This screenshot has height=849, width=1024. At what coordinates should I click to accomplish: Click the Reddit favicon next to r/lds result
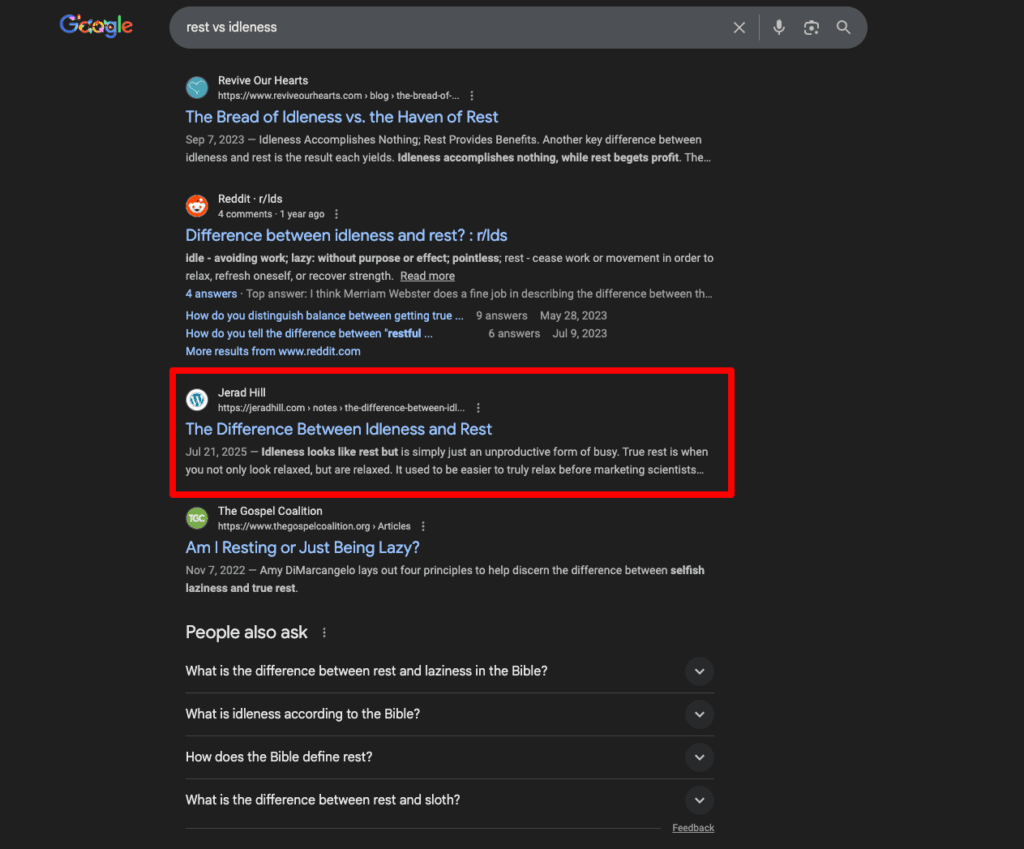pyautogui.click(x=197, y=206)
